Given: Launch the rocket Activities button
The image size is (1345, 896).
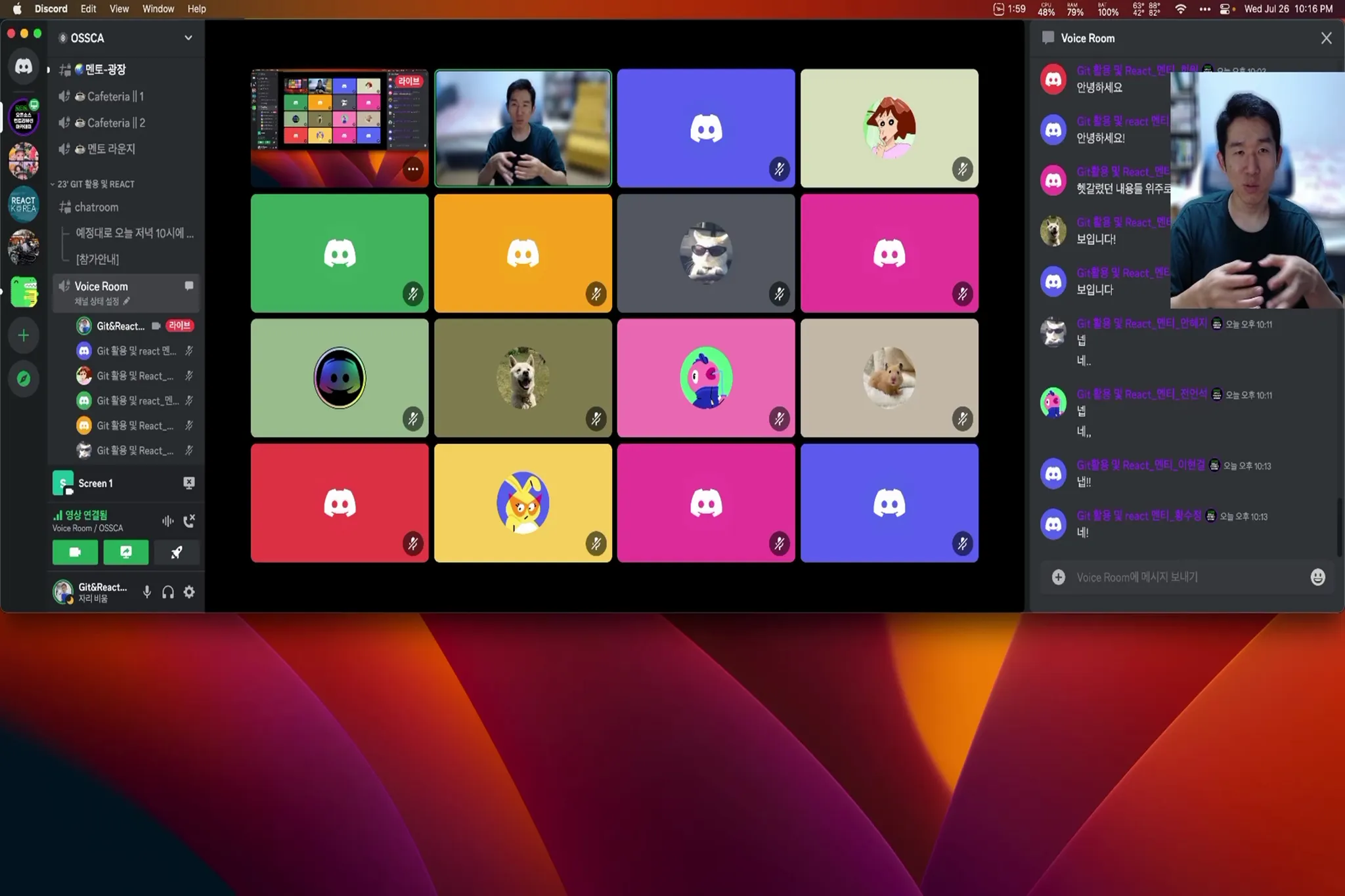Looking at the screenshot, I should pos(177,552).
